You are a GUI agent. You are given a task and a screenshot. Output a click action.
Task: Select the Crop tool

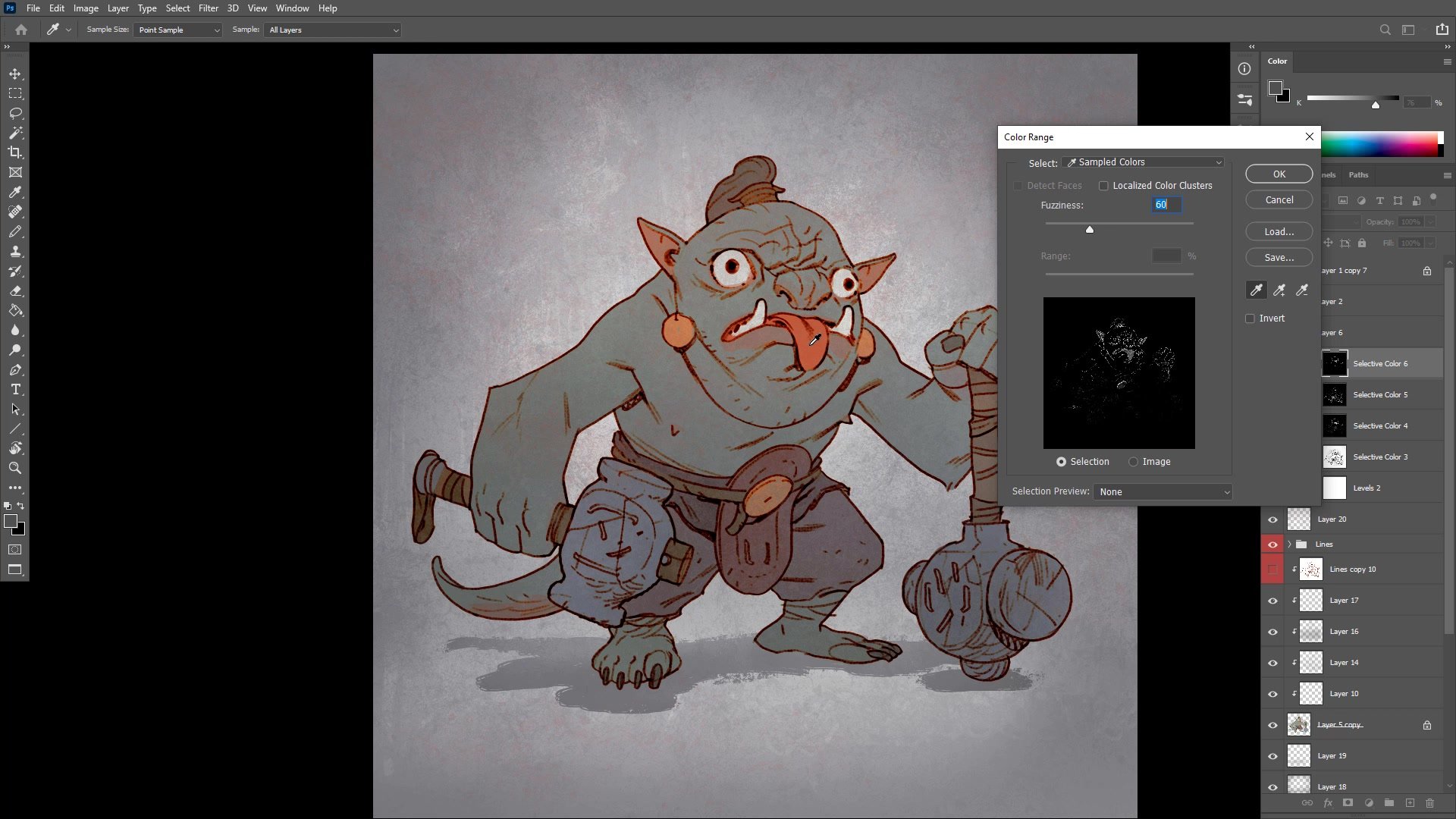[15, 152]
